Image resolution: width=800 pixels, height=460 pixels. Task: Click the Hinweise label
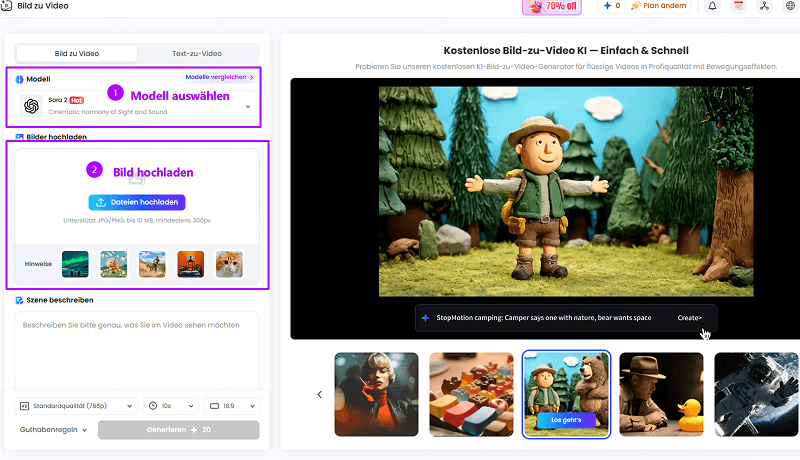[x=38, y=264]
